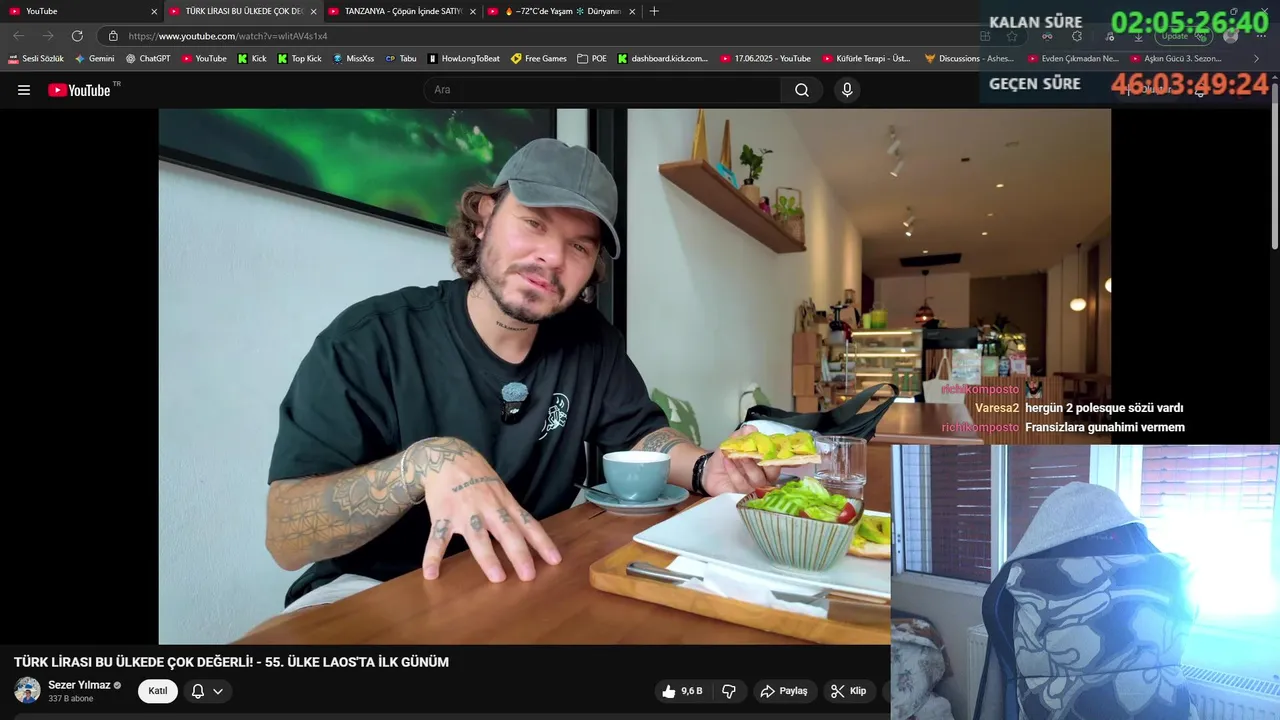Close the first YouTube tab
The height and width of the screenshot is (720, 1280).
click(154, 12)
